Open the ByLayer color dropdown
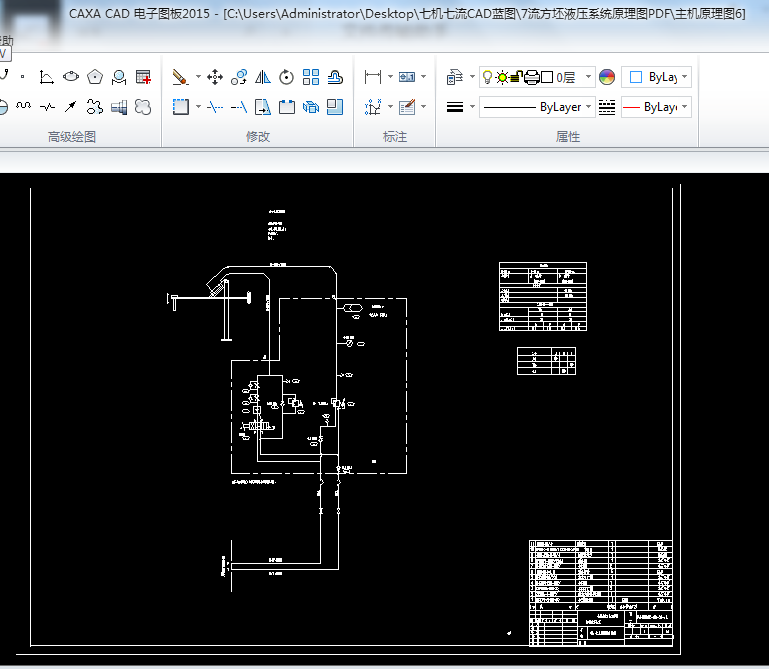This screenshot has width=769, height=669. pyautogui.click(x=684, y=77)
